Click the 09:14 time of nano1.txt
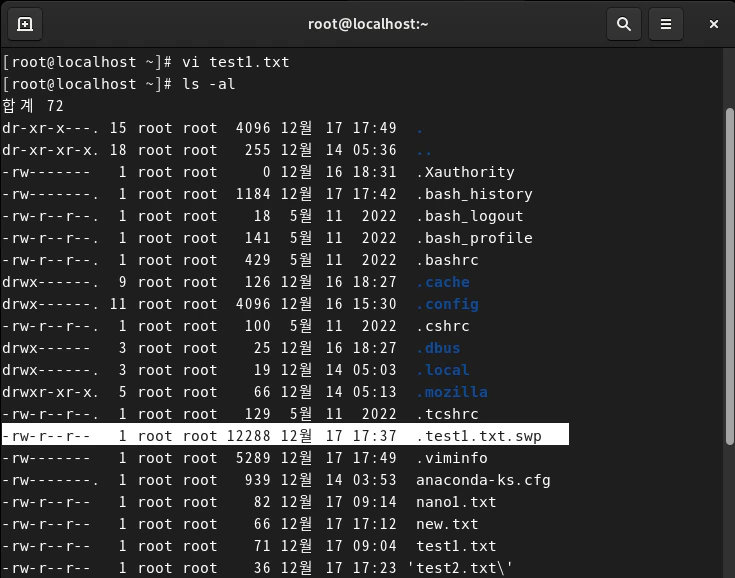Viewport: 735px width, 578px height. 375,502
